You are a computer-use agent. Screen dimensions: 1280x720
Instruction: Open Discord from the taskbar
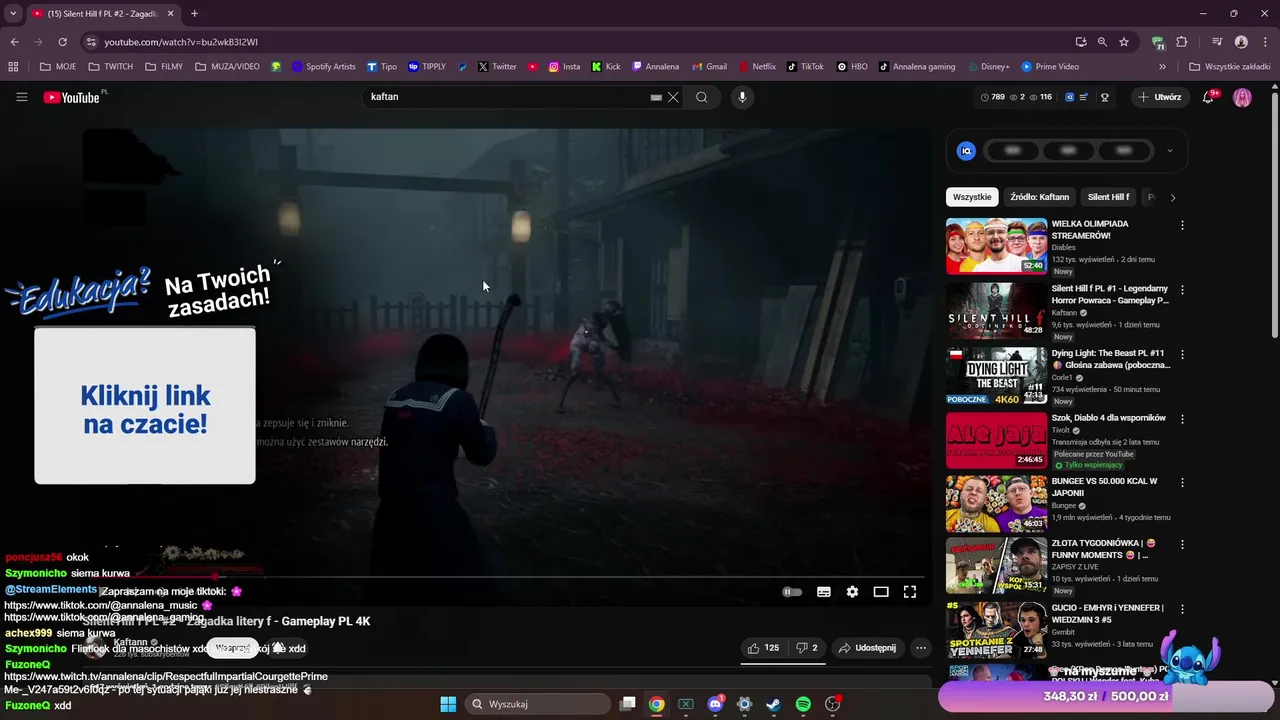point(715,704)
